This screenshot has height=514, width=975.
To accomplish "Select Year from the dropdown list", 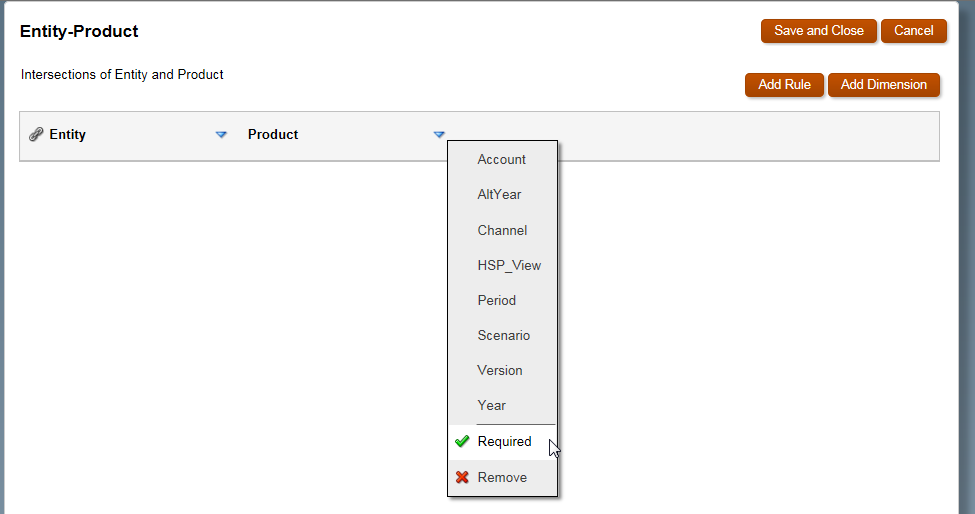I will coord(491,405).
